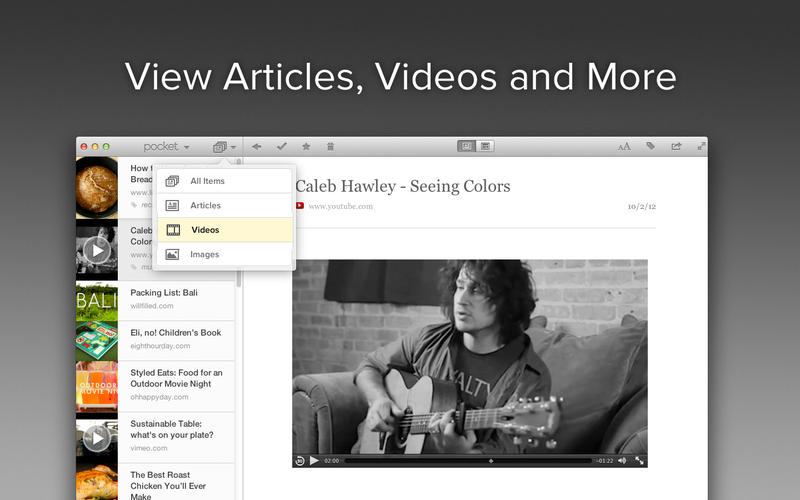Open text size AA settings

(x=624, y=147)
